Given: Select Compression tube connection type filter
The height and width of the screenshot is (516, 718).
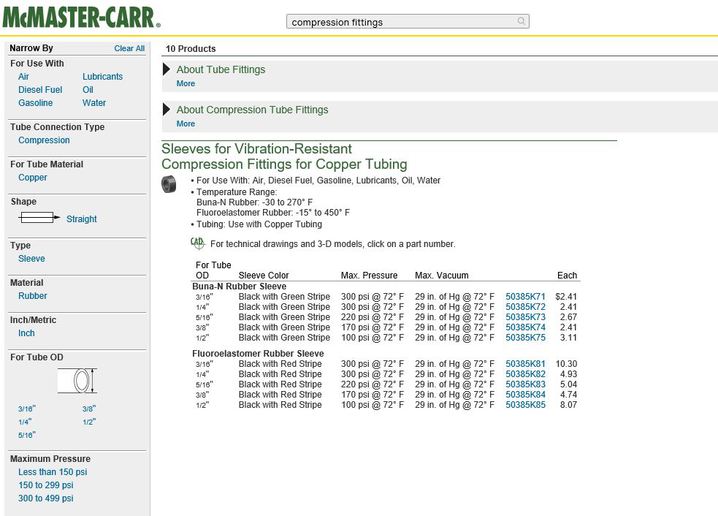Looking at the screenshot, I should pyautogui.click(x=44, y=140).
